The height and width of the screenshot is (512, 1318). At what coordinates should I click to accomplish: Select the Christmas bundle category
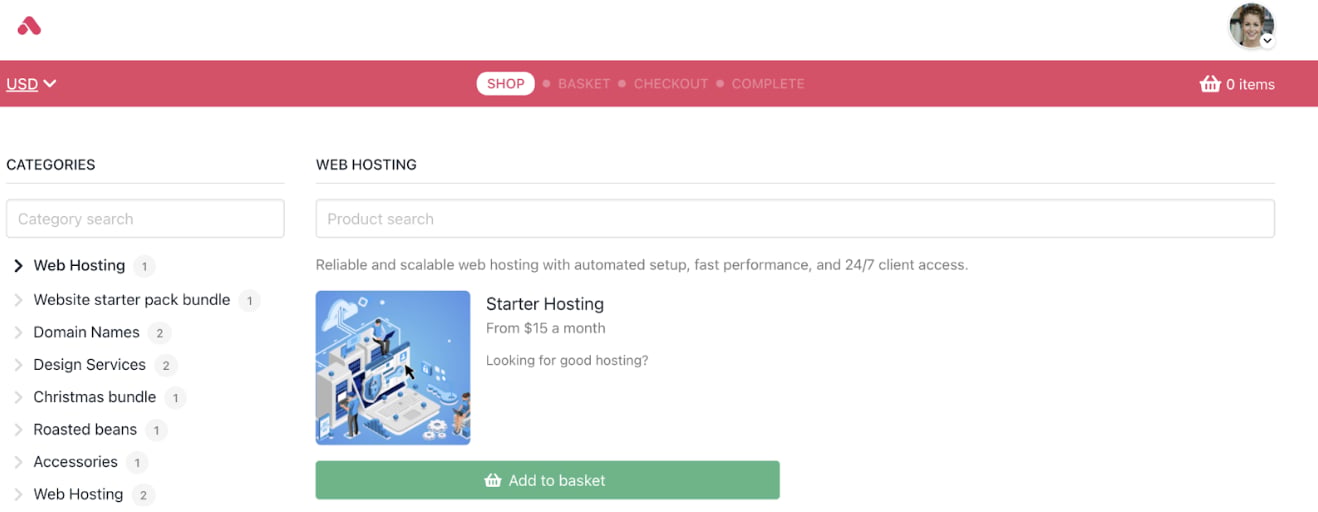pos(94,397)
